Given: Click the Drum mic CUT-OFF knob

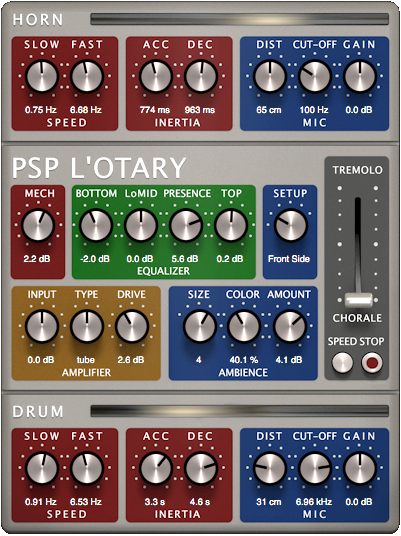Looking at the screenshot, I should click(x=315, y=469).
